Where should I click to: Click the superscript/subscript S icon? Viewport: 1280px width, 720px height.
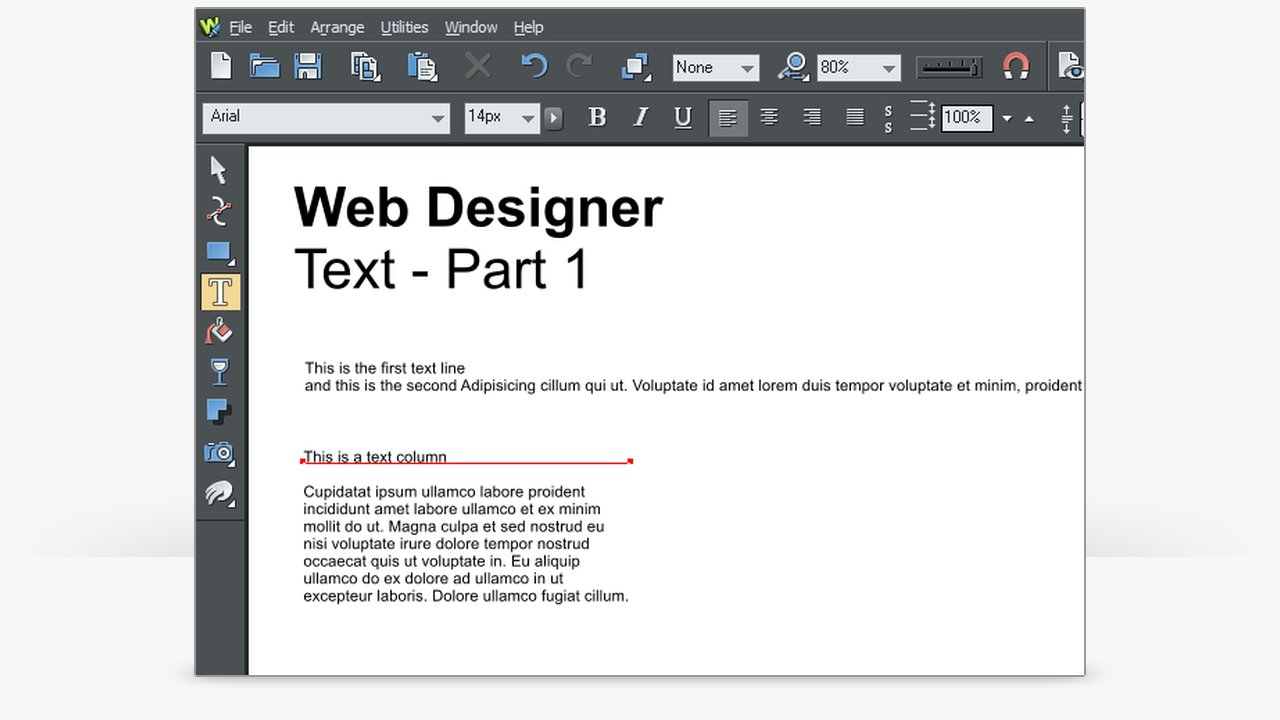tap(888, 119)
